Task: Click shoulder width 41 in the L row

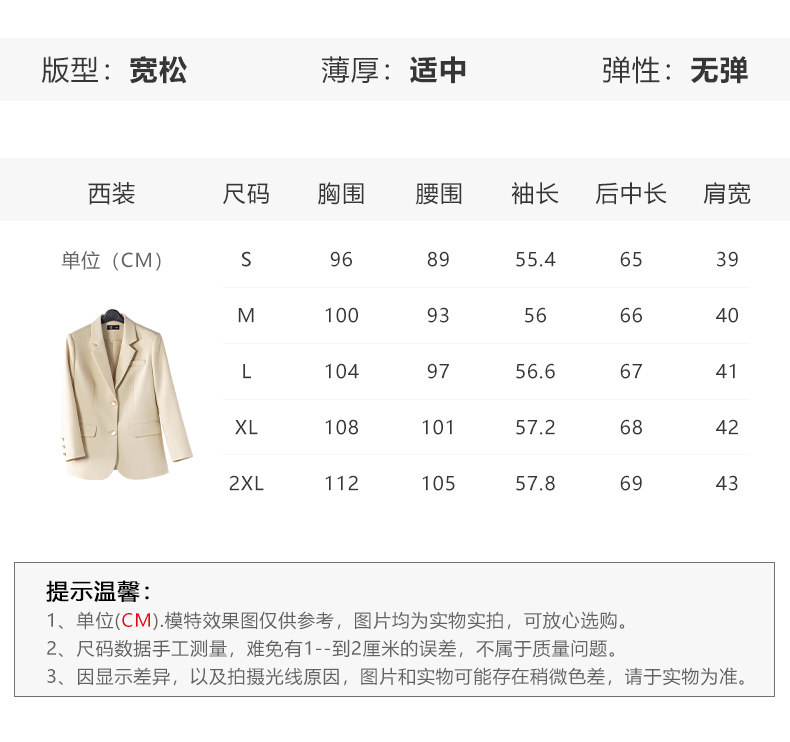Action: tap(727, 371)
